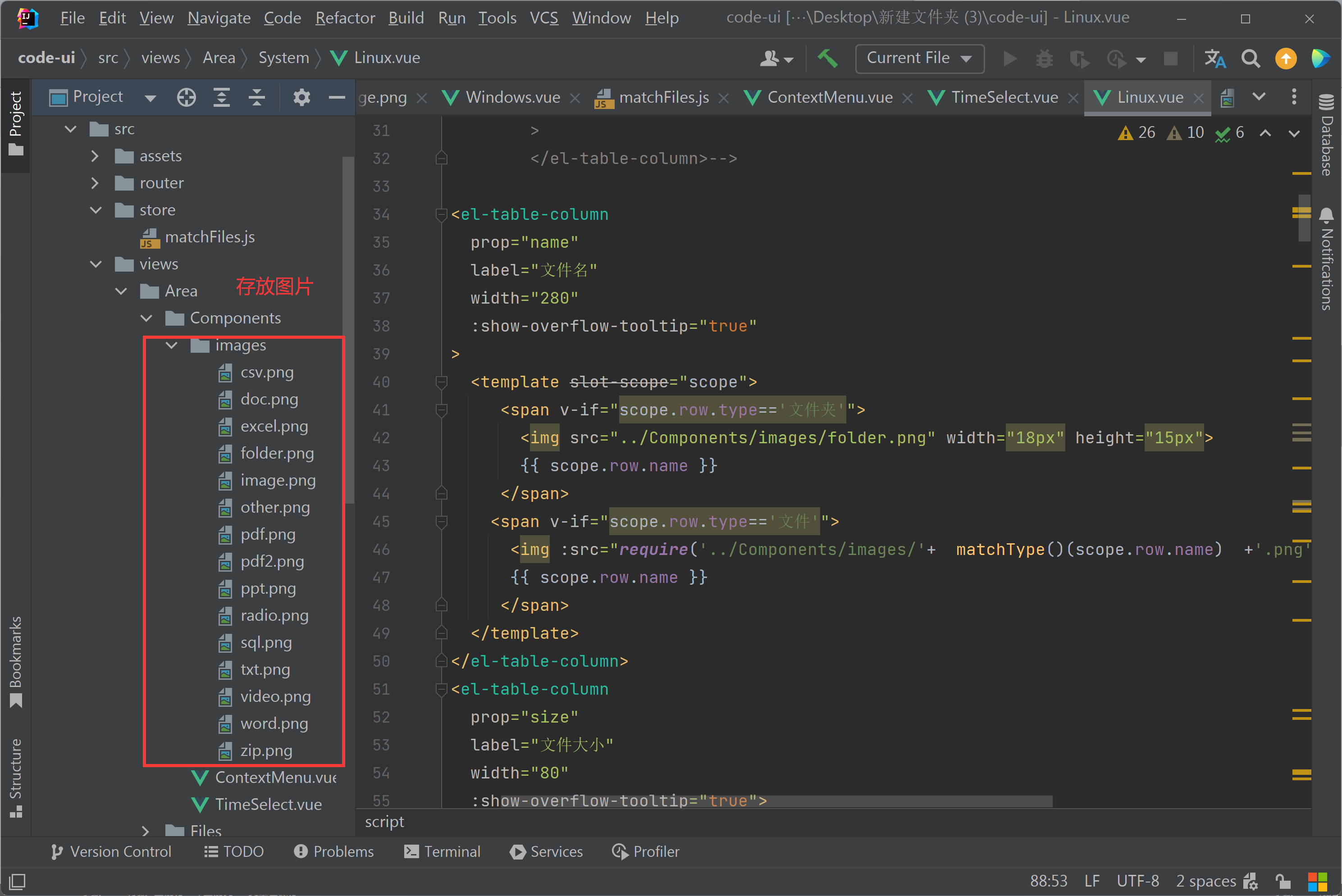The height and width of the screenshot is (896, 1342).
Task: Click the orange IDE update arrow icon
Action: coord(1286,58)
